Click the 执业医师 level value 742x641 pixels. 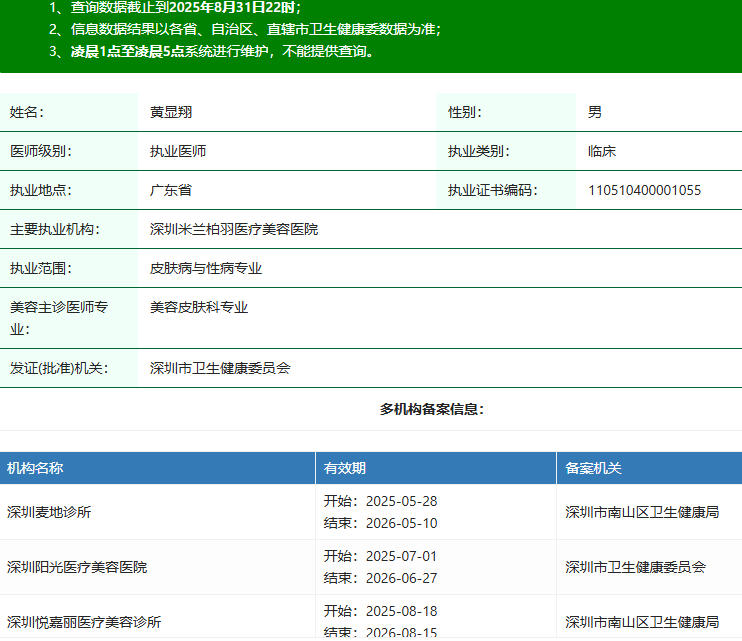pos(178,151)
